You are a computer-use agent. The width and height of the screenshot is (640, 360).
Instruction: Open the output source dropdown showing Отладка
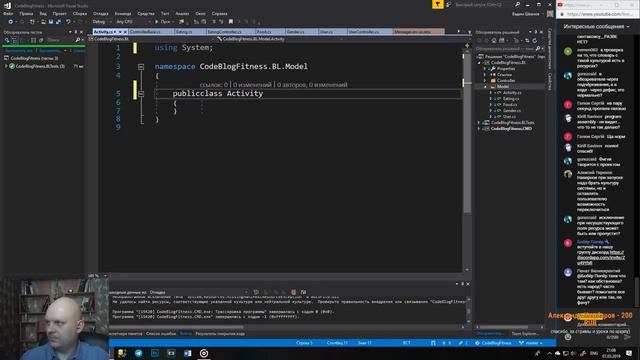199,292
